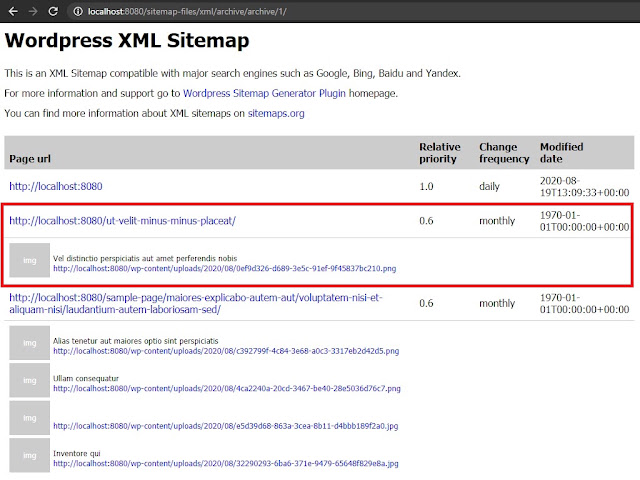The image size is (640, 480).
Task: Click image thumbnail beside 'Inventore qui'
Action: coord(30,456)
